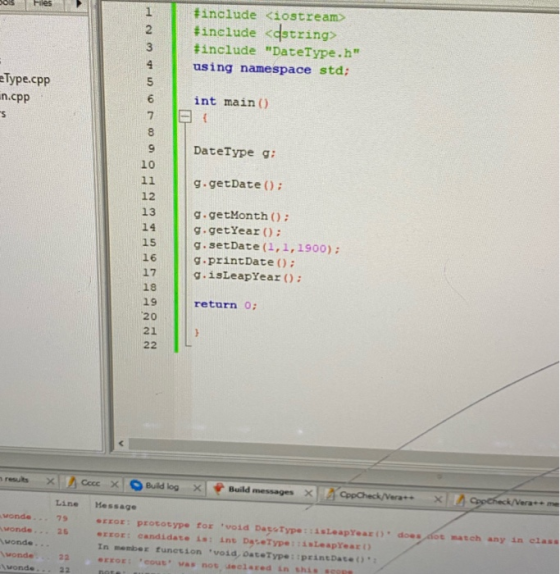The height and width of the screenshot is (574, 560).
Task: Click the editor horizontal scrollbar left arrow
Action: pos(121,443)
